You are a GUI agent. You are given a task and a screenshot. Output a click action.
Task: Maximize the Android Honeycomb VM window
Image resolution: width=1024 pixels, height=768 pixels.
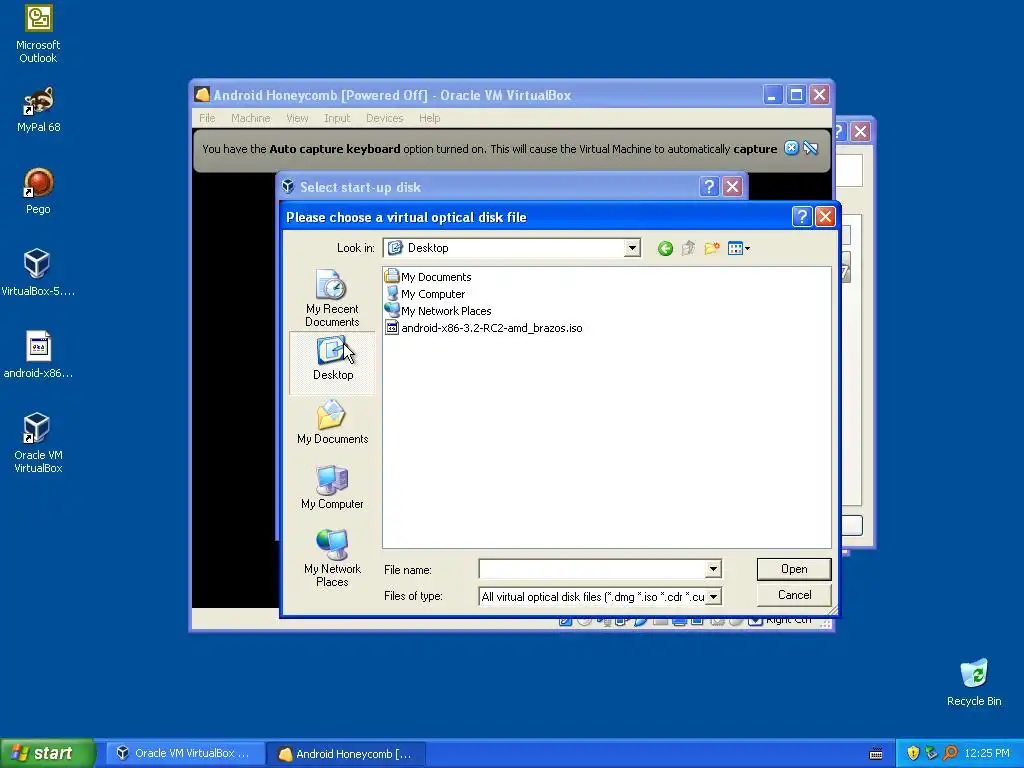click(796, 95)
